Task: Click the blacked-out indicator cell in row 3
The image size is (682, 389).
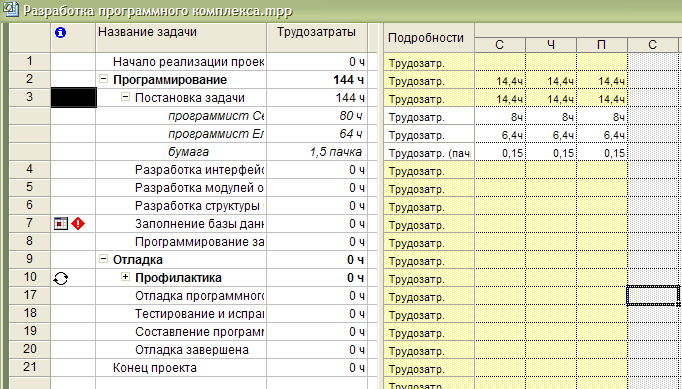Action: pos(73,97)
